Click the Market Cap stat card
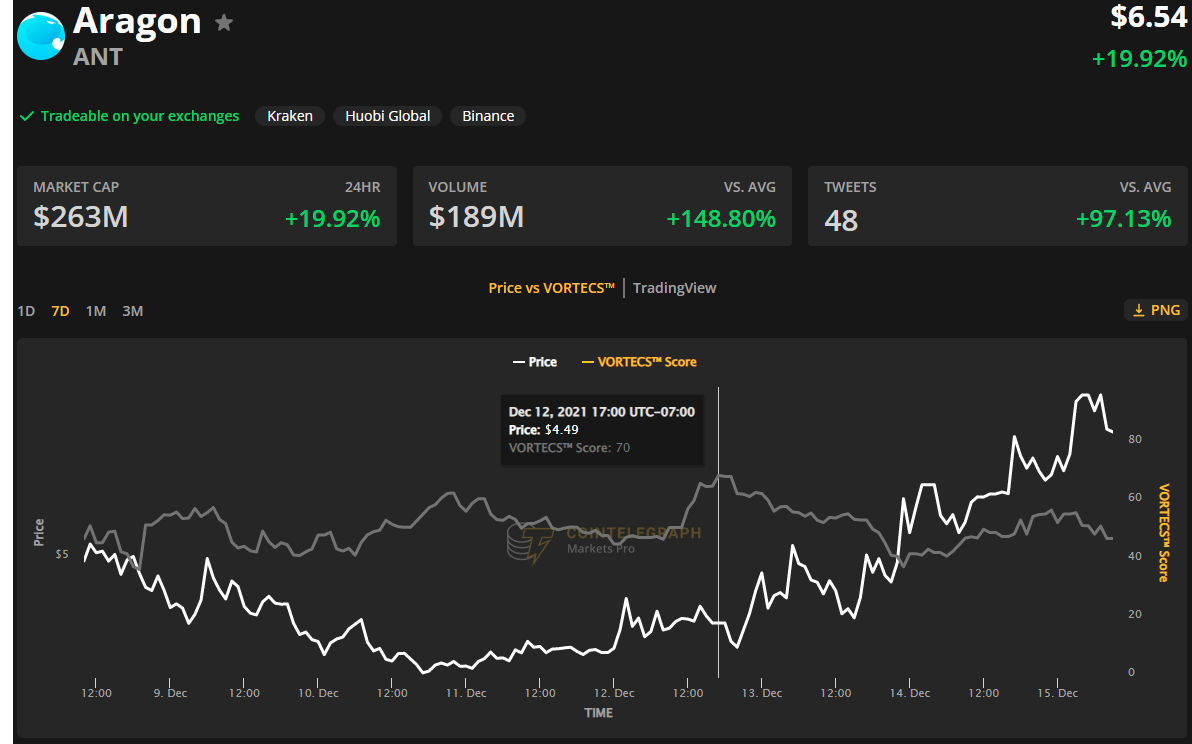This screenshot has width=1192, height=744. (207, 206)
